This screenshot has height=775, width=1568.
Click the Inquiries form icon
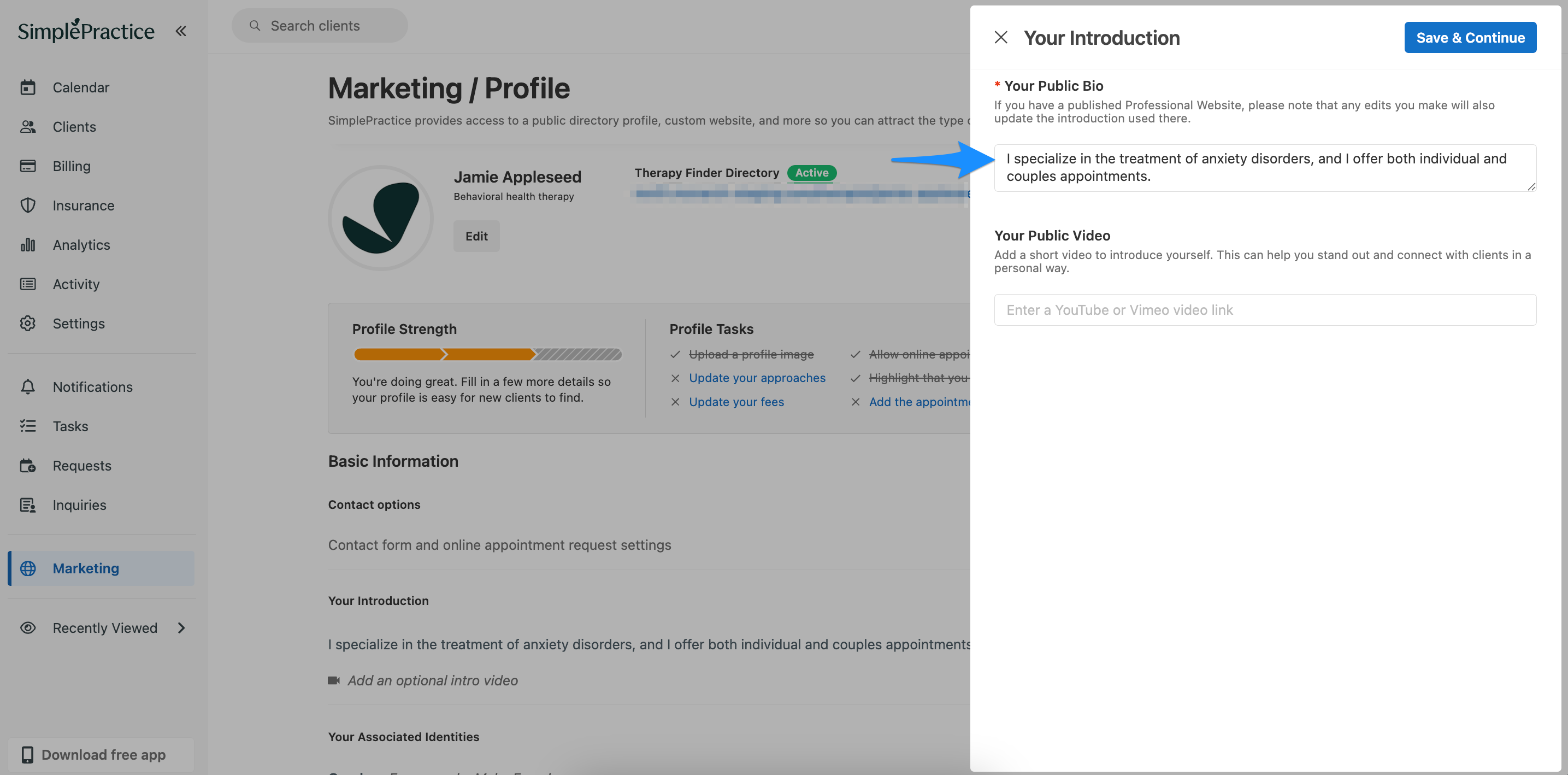coord(28,504)
